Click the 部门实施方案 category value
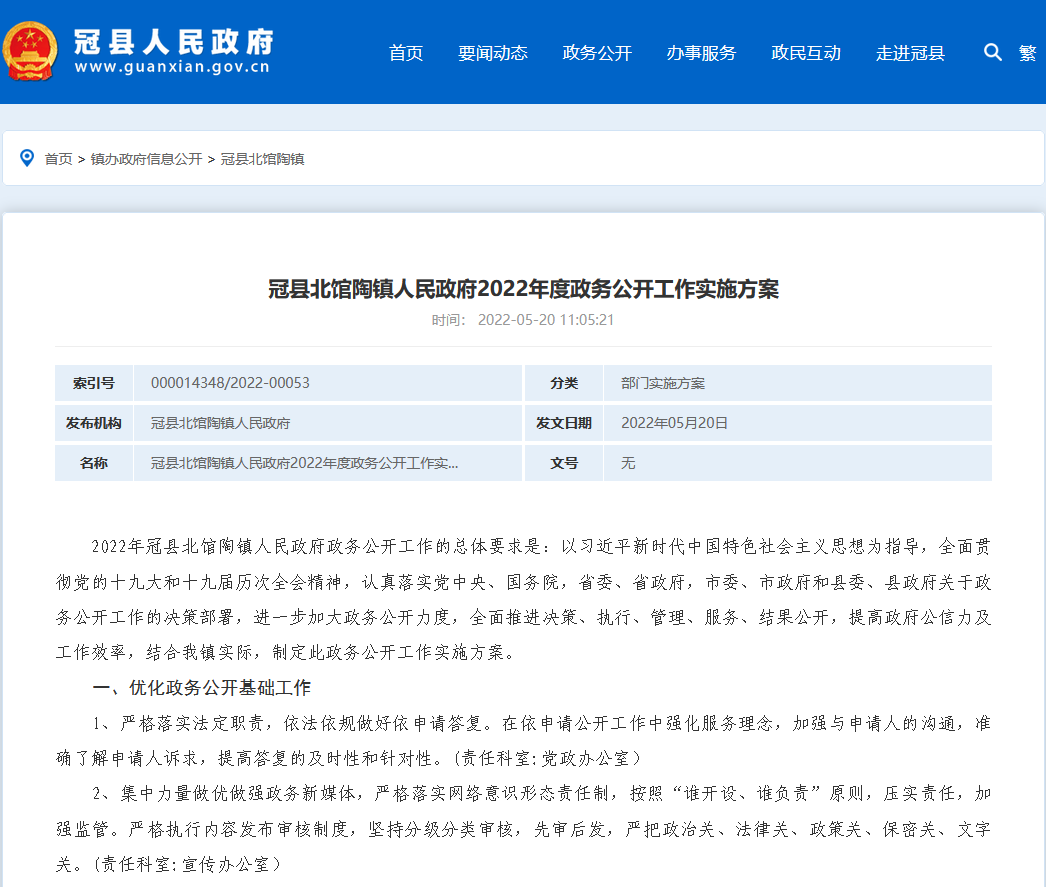The width and height of the screenshot is (1046, 887). point(662,383)
